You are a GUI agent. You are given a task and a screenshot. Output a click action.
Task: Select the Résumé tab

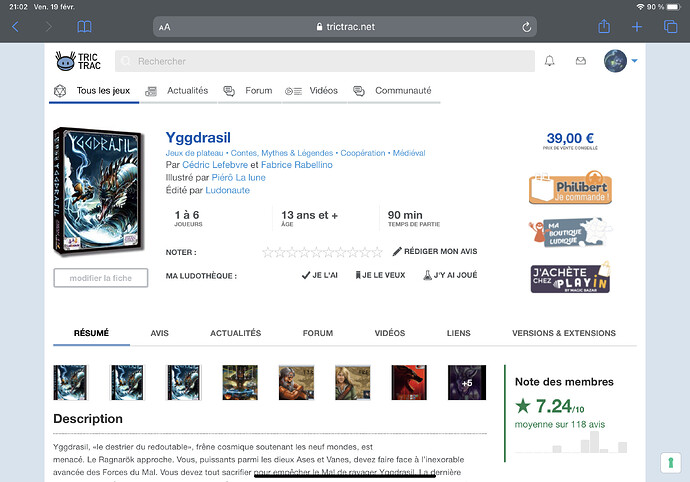[x=92, y=333]
